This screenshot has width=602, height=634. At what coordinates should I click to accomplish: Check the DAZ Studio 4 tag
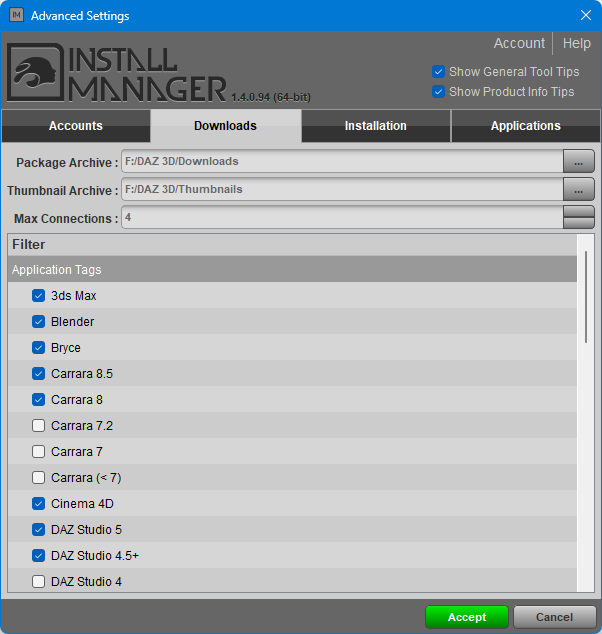click(x=39, y=582)
